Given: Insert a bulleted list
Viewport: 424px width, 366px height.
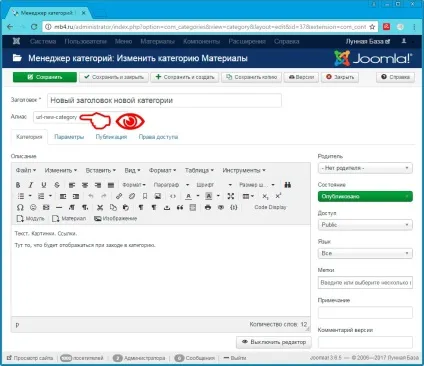Looking at the screenshot, I should (21, 196).
